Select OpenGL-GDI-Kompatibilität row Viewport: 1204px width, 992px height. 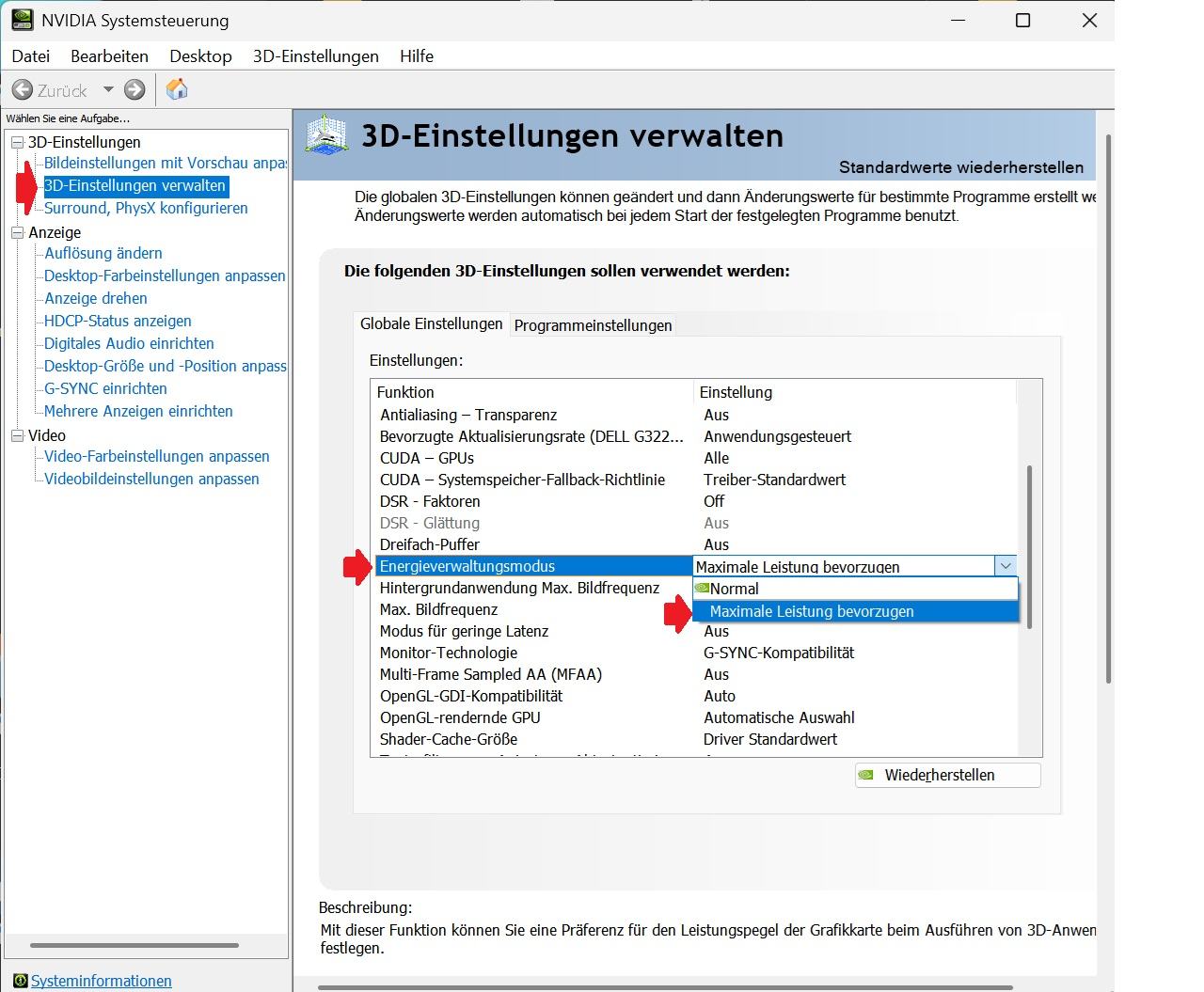click(x=694, y=696)
